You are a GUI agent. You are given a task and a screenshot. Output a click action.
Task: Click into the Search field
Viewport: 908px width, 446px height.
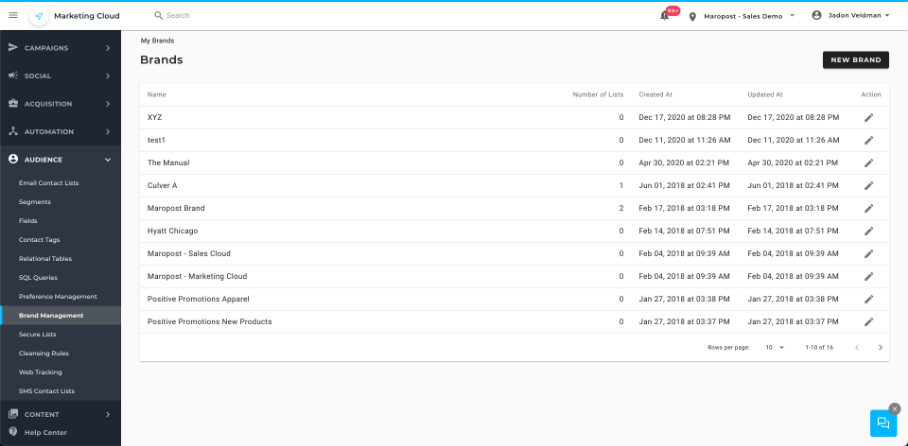(177, 16)
